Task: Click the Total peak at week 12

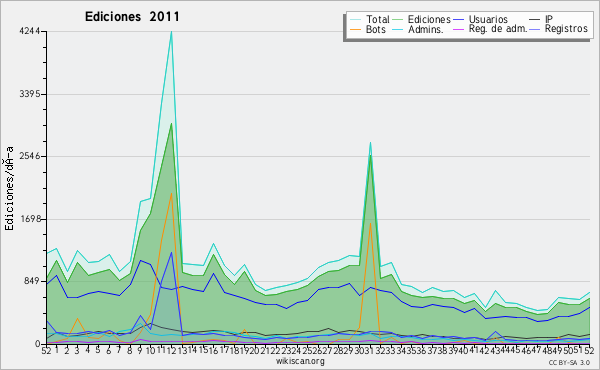Action: [171, 32]
